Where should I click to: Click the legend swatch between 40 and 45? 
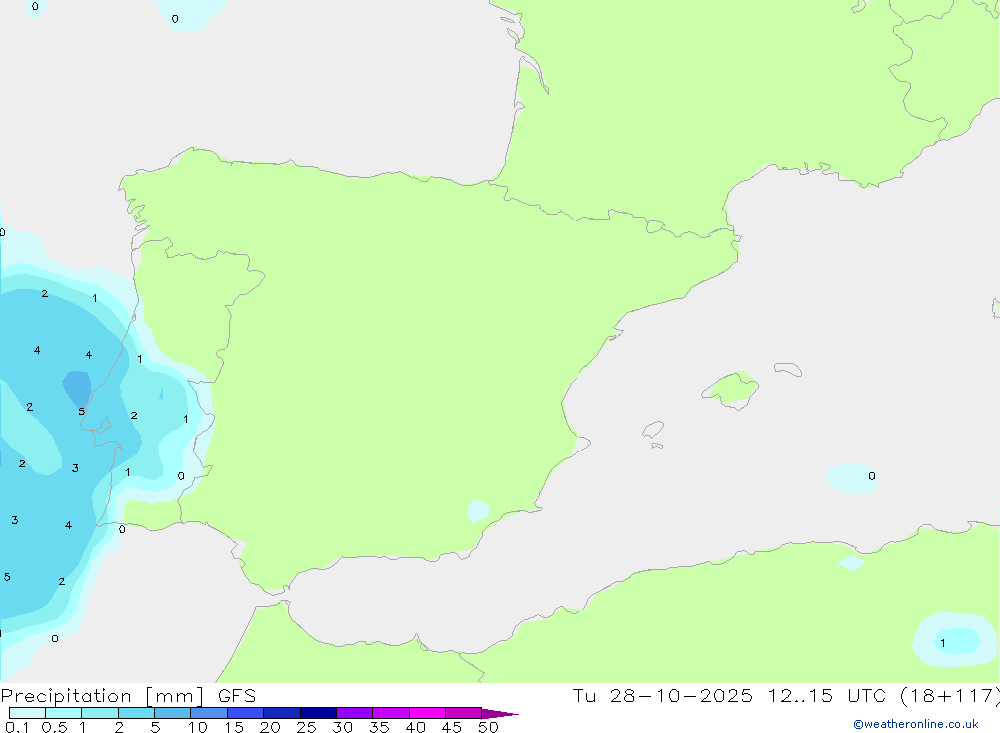[x=427, y=713]
